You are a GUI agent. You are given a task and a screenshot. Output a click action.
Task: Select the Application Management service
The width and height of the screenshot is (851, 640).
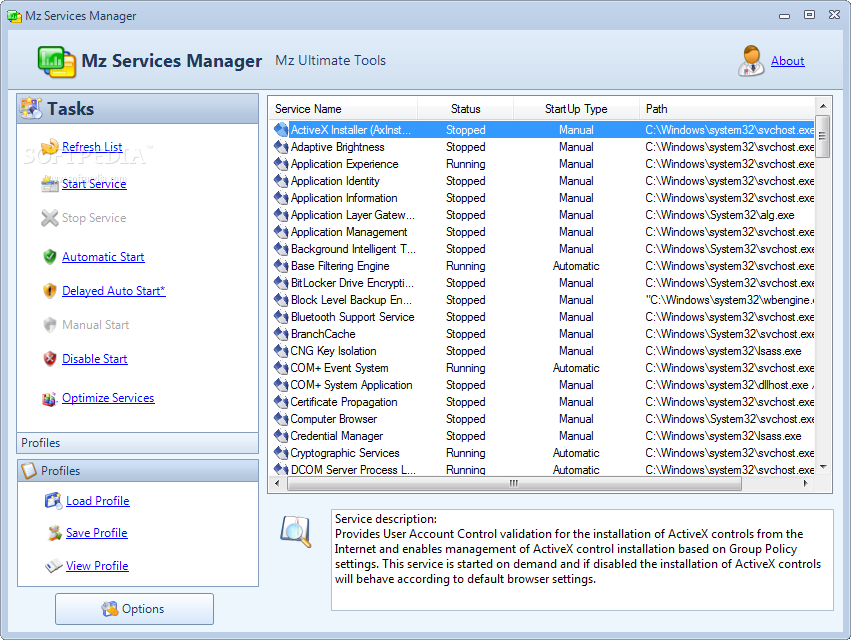(543, 232)
